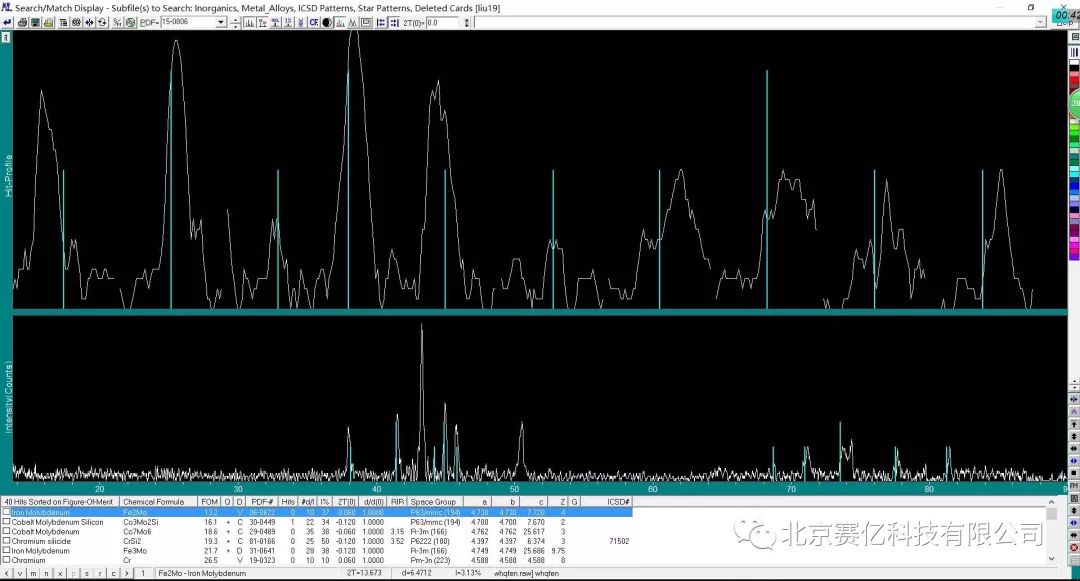Click the red stop icon in right sidebar
Viewport: 1080px width, 581px height.
[x=1074, y=547]
